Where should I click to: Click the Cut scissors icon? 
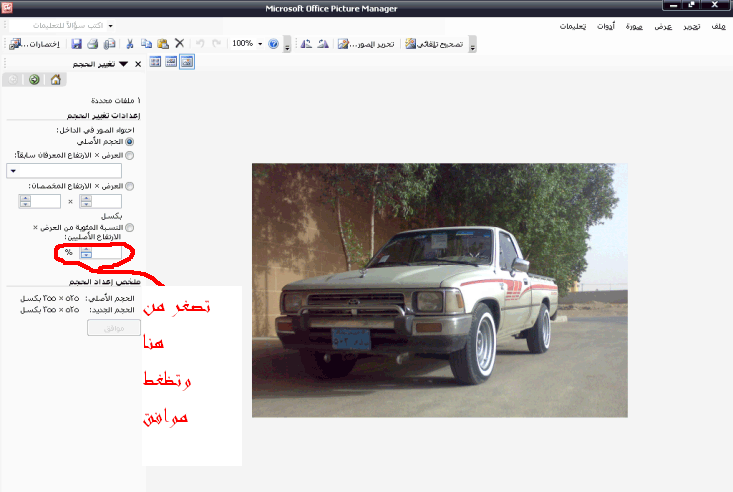coord(130,44)
